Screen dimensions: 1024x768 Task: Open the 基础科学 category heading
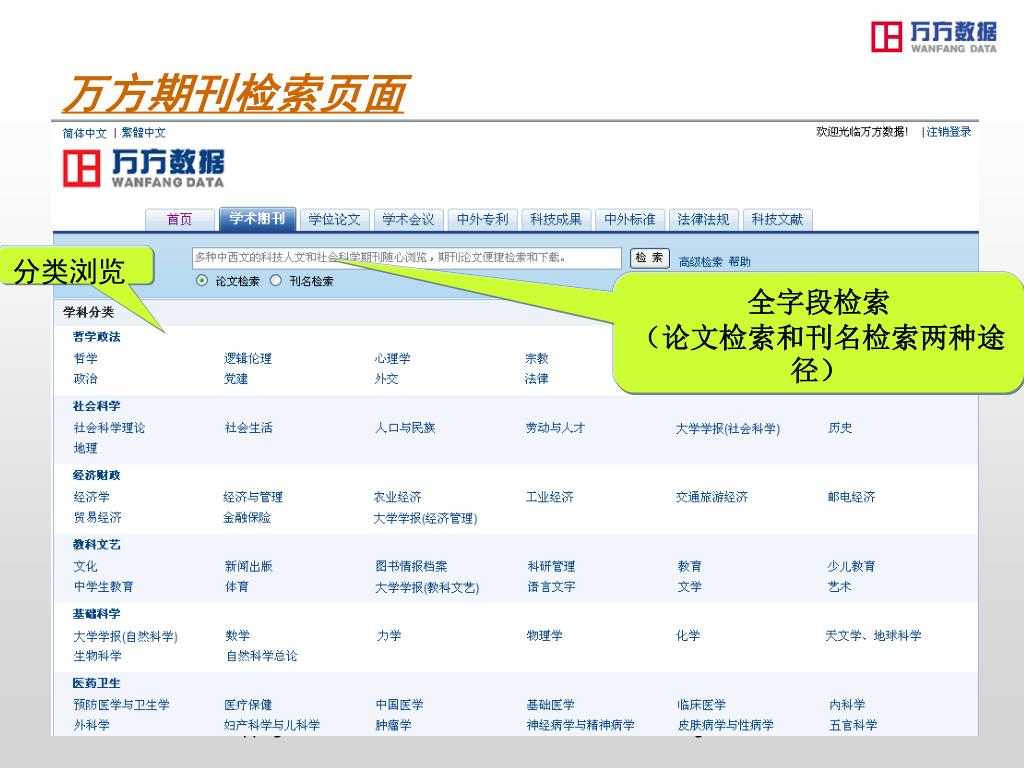(97, 614)
